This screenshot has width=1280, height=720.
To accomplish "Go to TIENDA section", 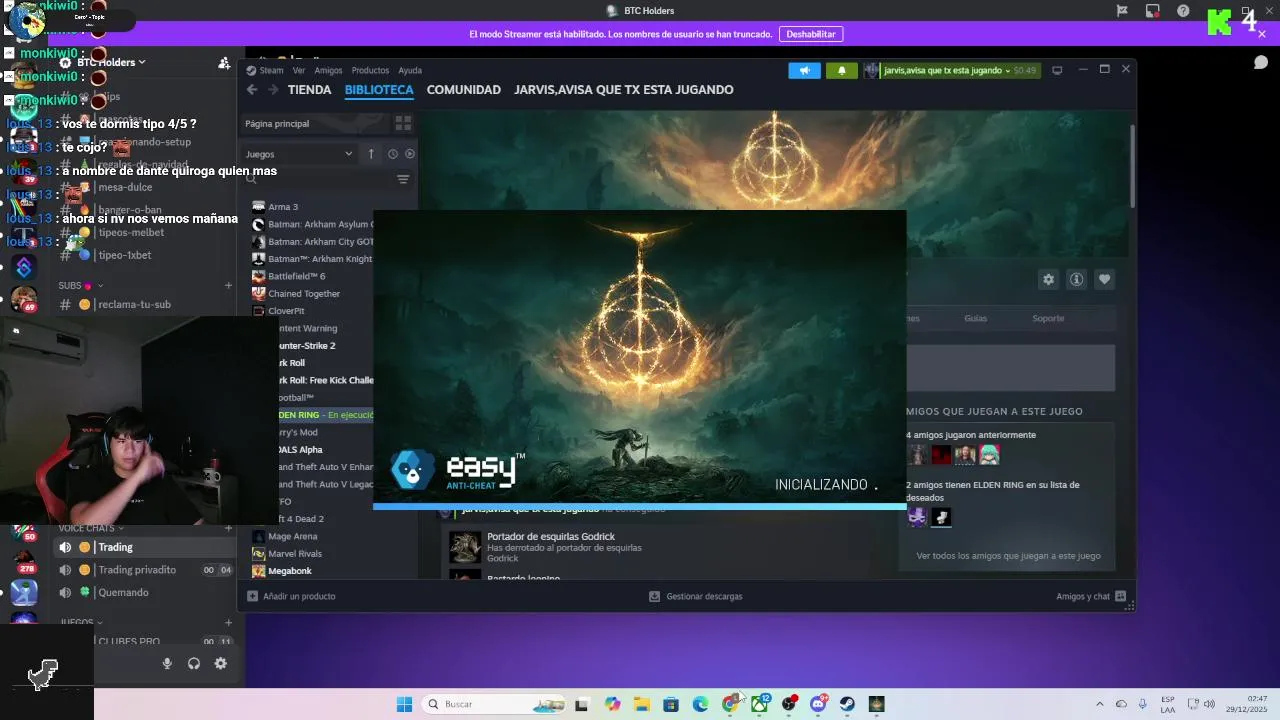I will pos(309,90).
